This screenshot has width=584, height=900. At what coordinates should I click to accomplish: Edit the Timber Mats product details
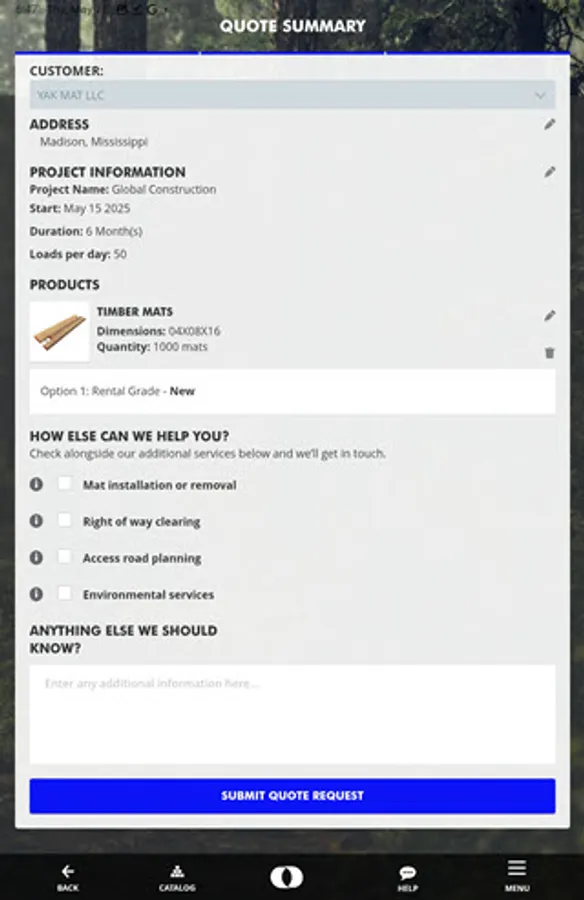(549, 315)
